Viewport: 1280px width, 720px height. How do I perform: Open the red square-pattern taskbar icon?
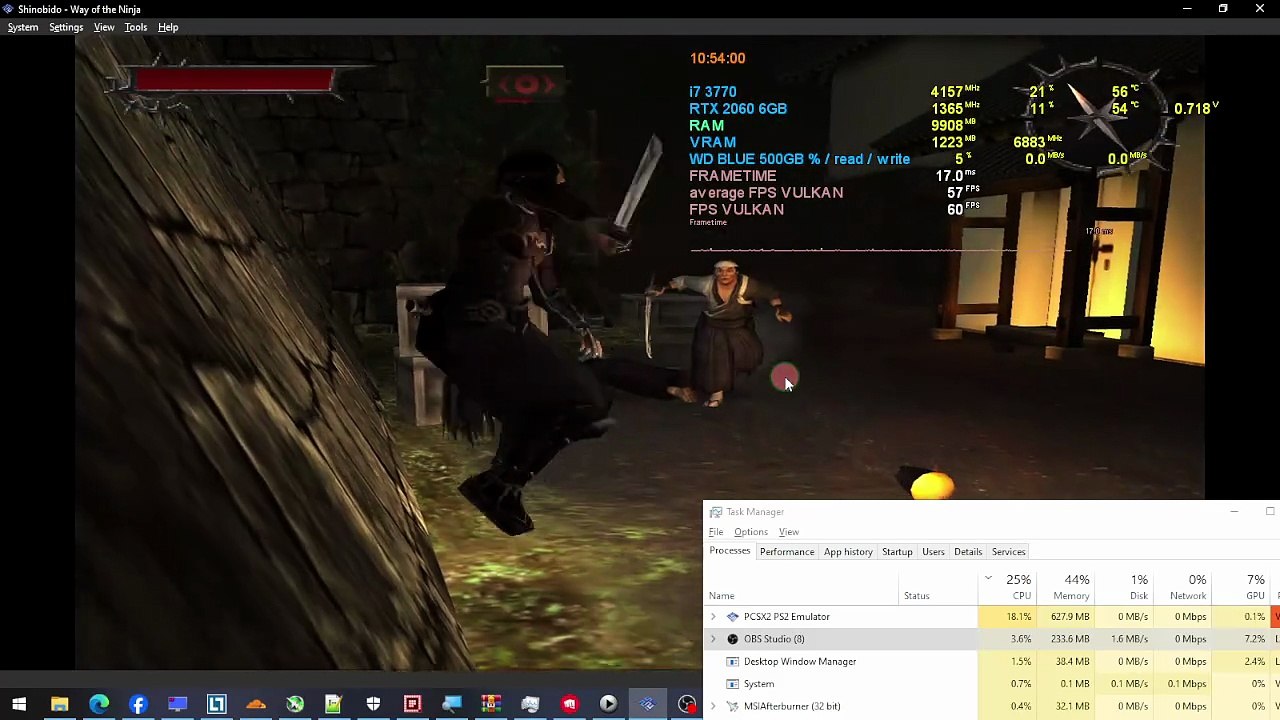412,704
